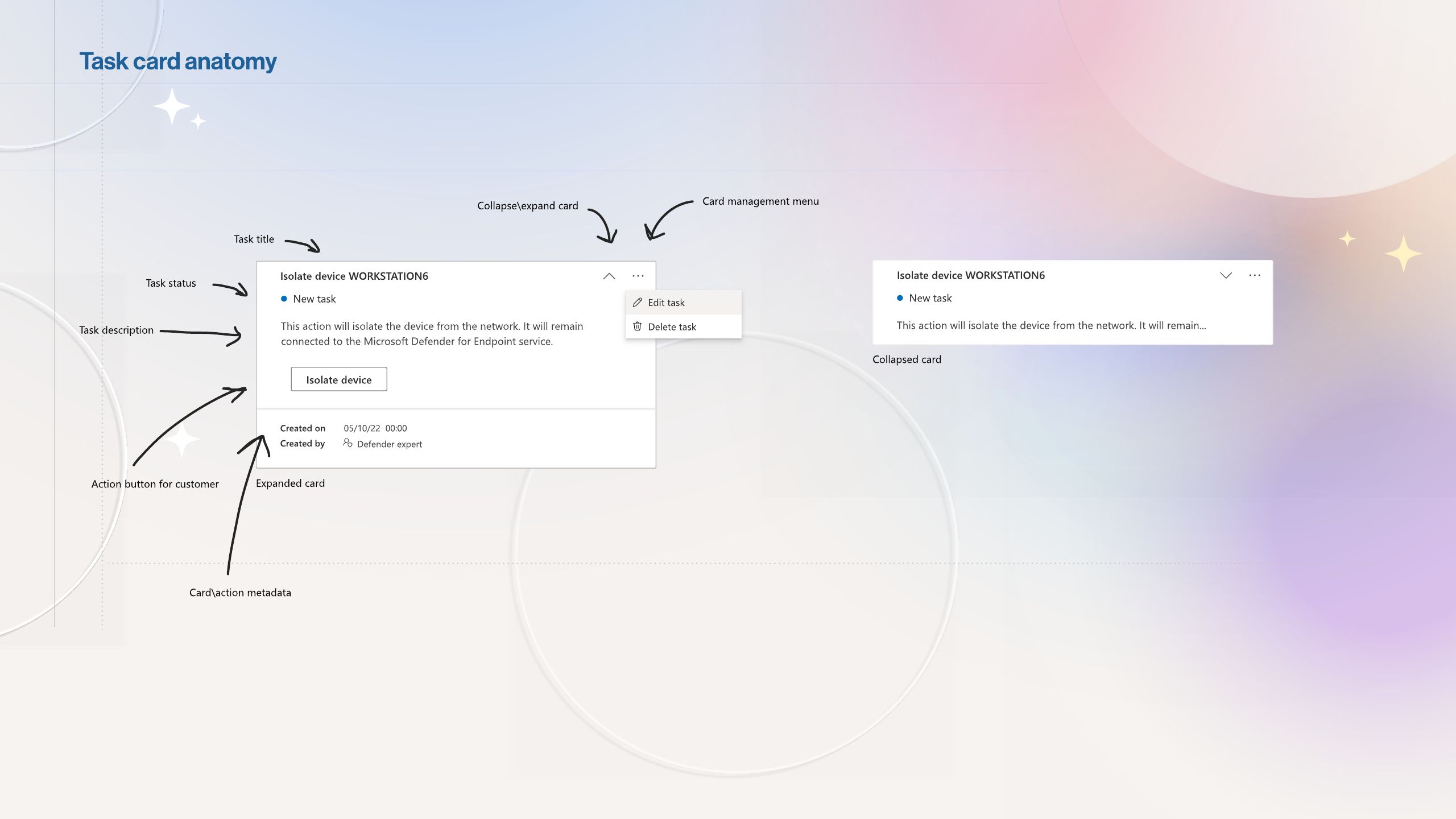Image resolution: width=1456 pixels, height=819 pixels.
Task: Click New task status in the expanded card
Action: coord(314,299)
